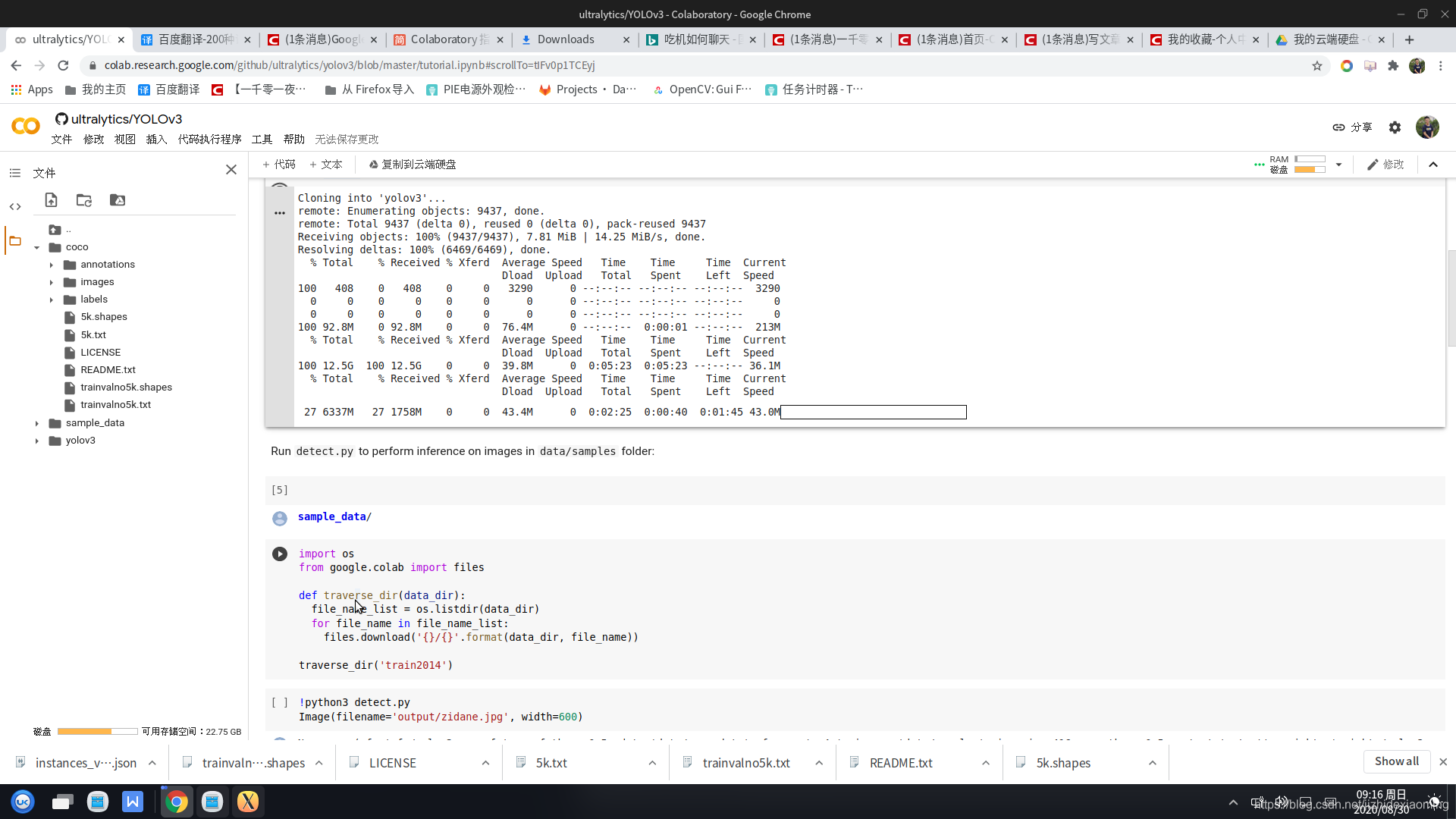
Task: Expand the annotations folder
Action: [x=52, y=265]
